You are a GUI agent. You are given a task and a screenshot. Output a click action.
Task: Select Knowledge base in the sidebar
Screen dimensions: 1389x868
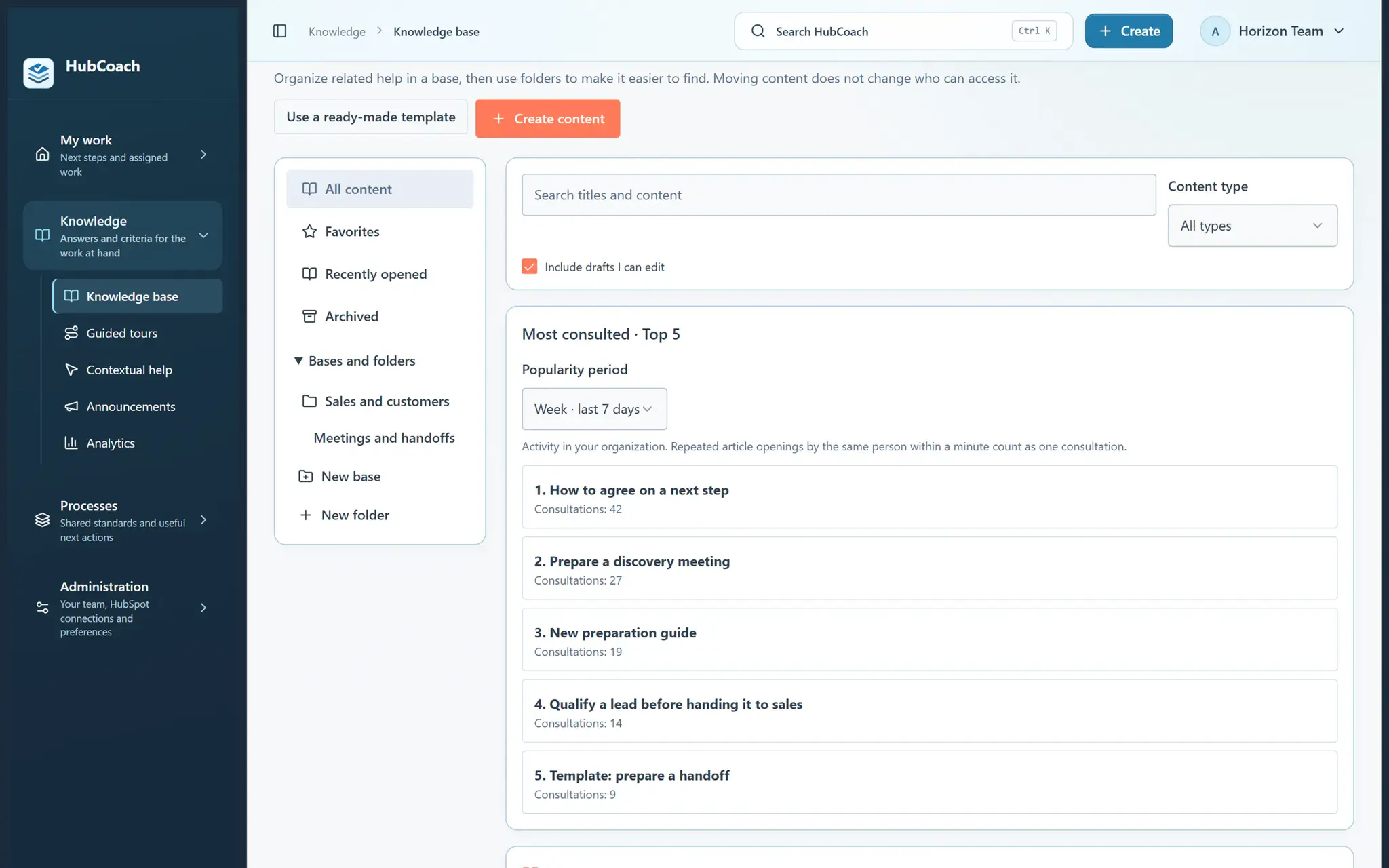138,296
